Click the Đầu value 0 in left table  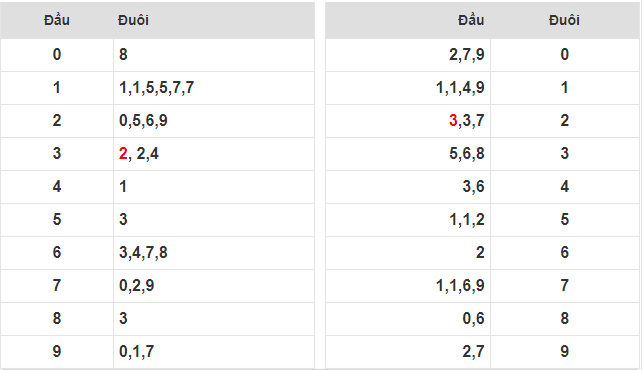click(57, 54)
